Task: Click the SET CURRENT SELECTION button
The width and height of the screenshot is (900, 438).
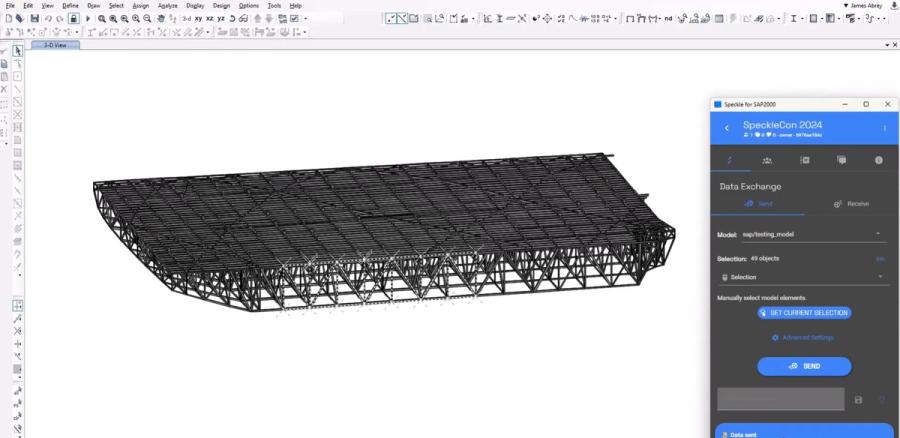Action: (x=804, y=313)
